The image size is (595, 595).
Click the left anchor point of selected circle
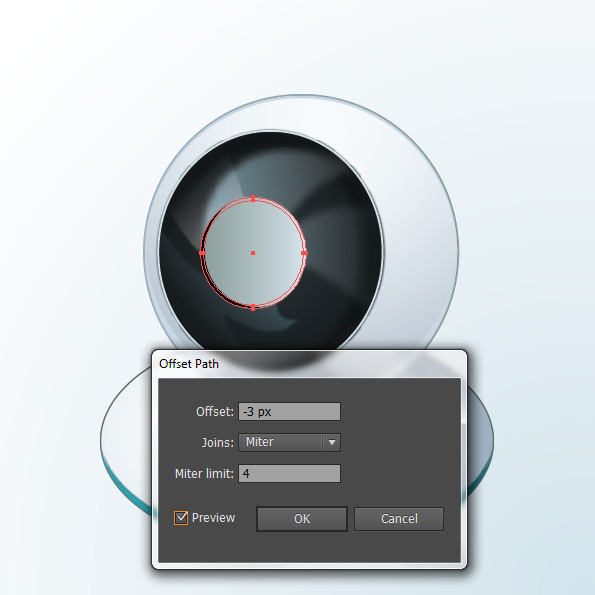click(202, 253)
